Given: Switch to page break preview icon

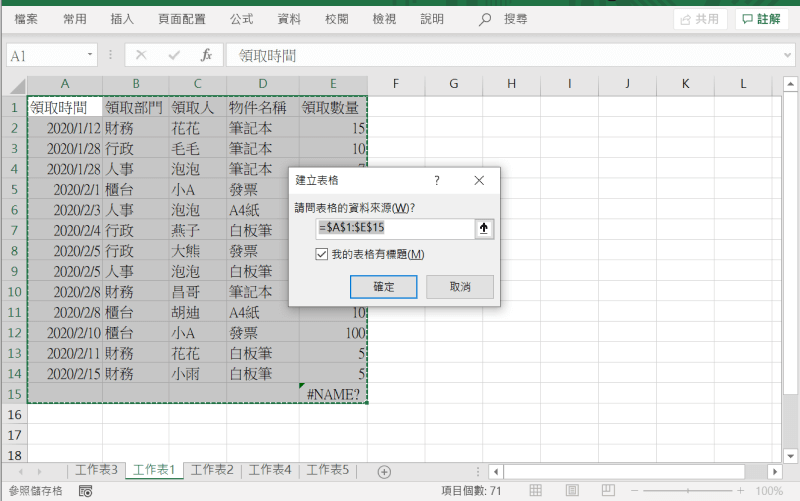Looking at the screenshot, I should tap(608, 490).
